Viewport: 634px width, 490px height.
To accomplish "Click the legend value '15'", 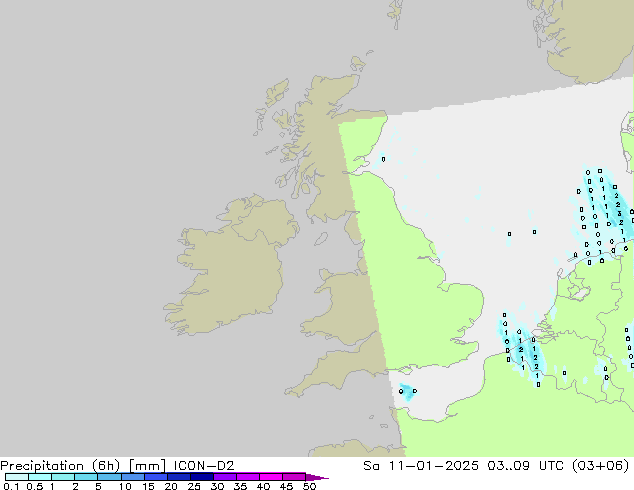I will coord(148,486).
